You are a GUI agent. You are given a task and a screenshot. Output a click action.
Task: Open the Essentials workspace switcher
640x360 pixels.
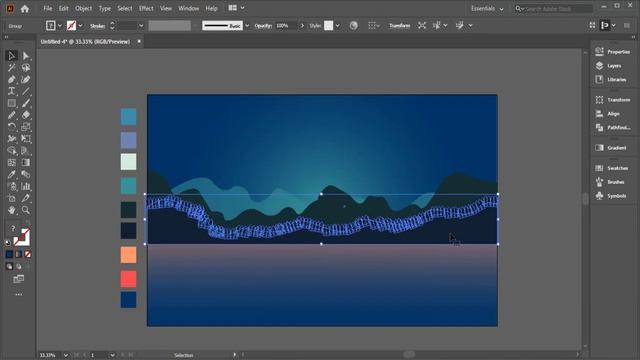[487, 9]
